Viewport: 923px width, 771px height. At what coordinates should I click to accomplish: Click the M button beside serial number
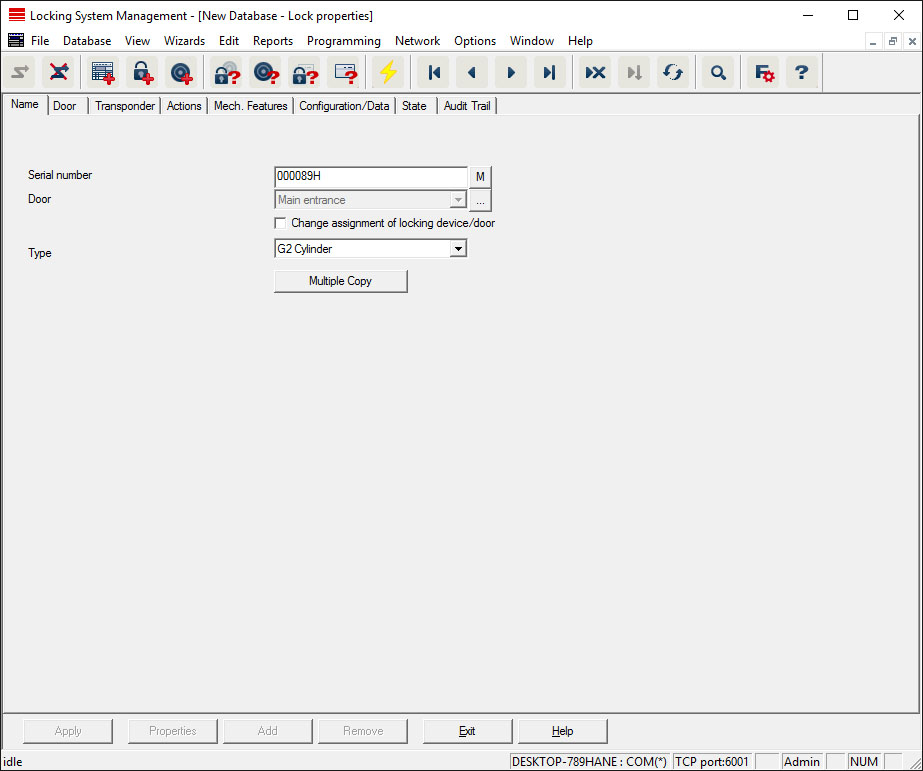[480, 177]
